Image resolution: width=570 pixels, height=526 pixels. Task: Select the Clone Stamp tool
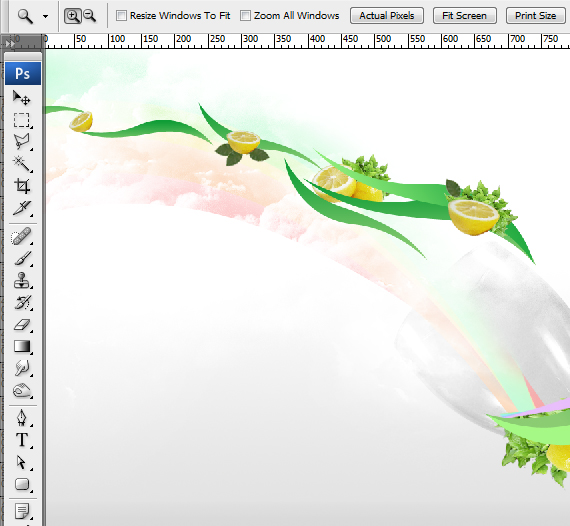21,281
